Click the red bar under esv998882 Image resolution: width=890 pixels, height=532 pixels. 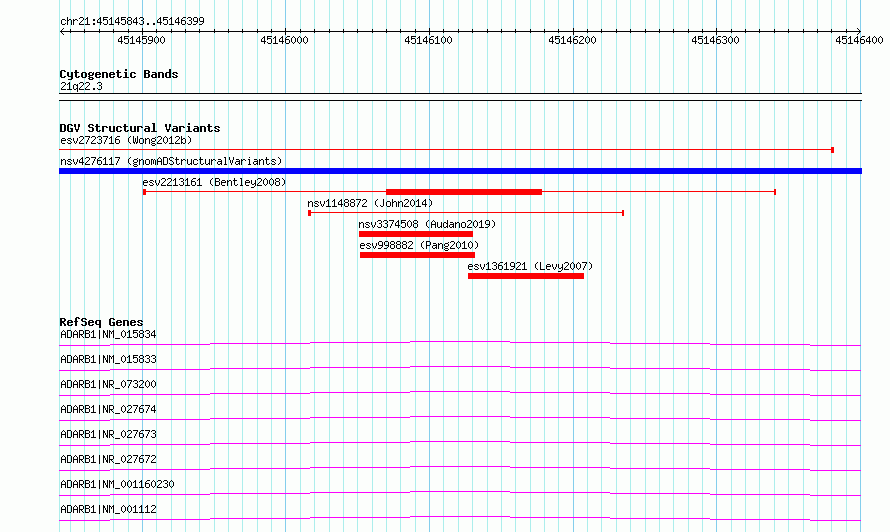[x=417, y=255]
